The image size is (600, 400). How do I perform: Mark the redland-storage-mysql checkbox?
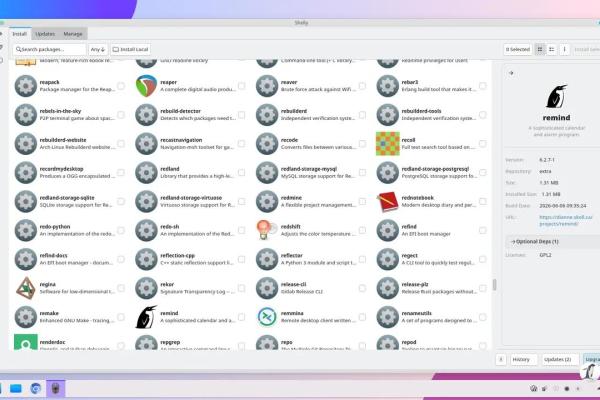coord(362,173)
